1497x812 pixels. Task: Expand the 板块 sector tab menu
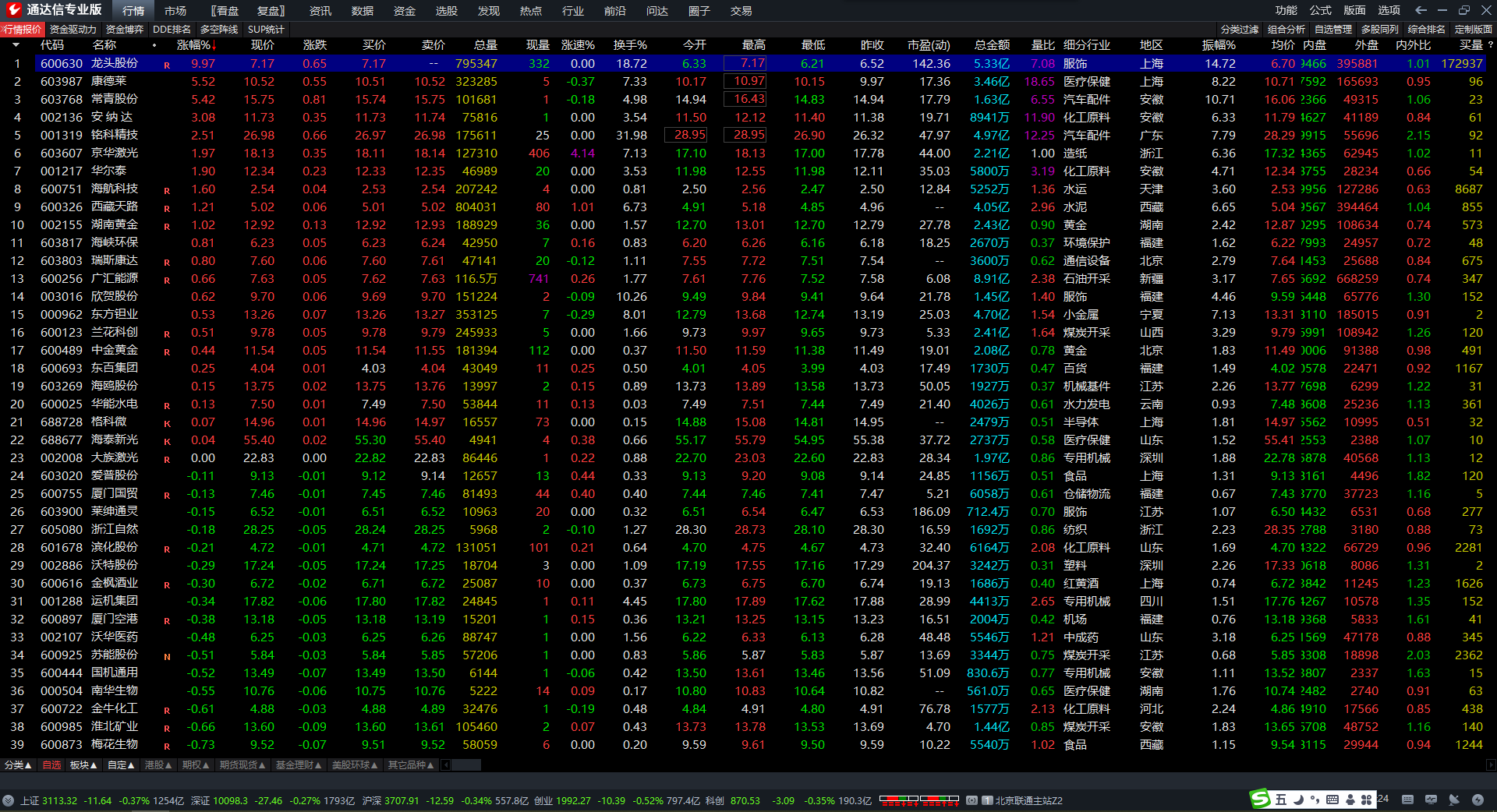click(83, 765)
